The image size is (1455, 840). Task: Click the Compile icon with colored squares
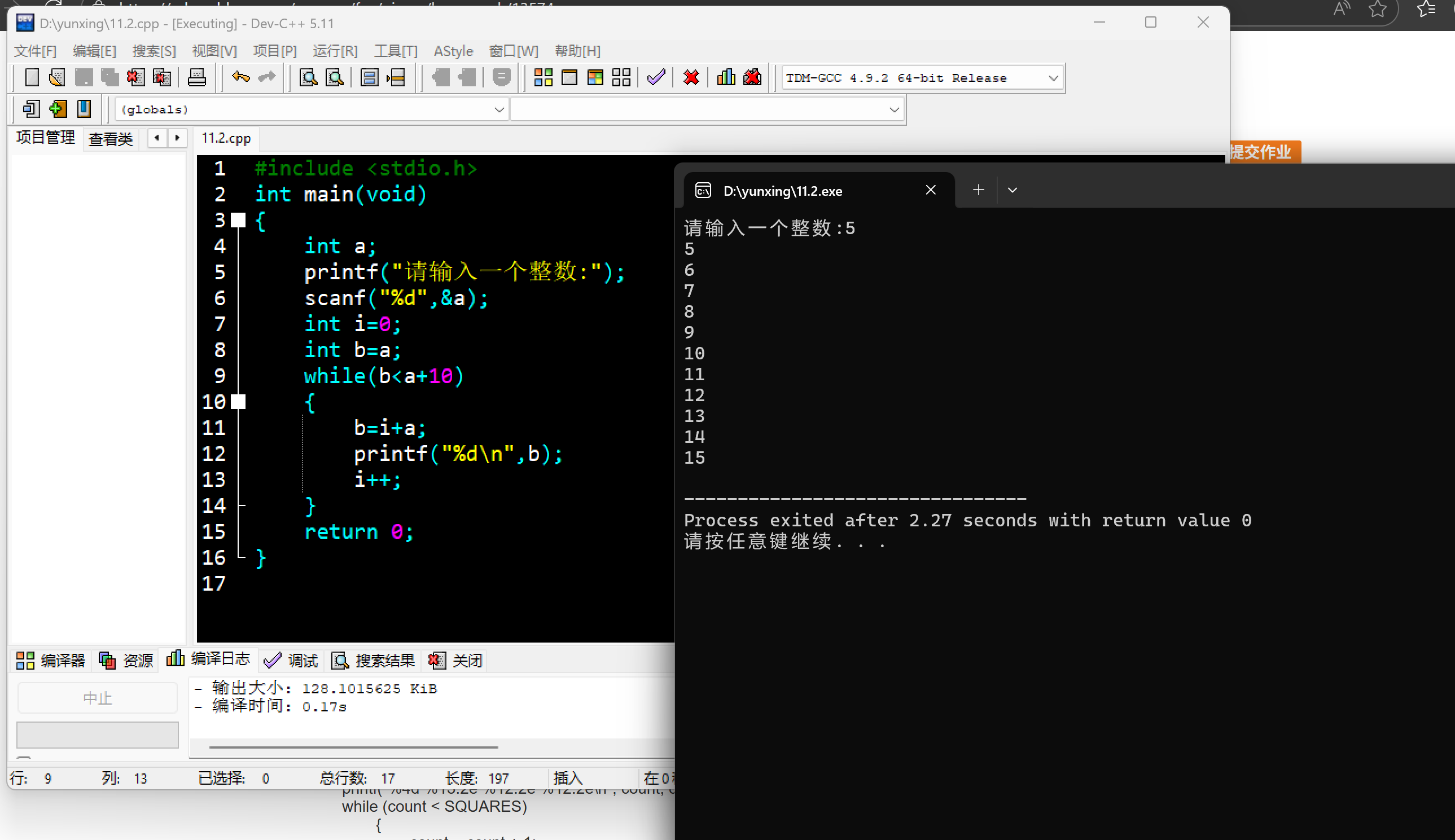click(542, 77)
